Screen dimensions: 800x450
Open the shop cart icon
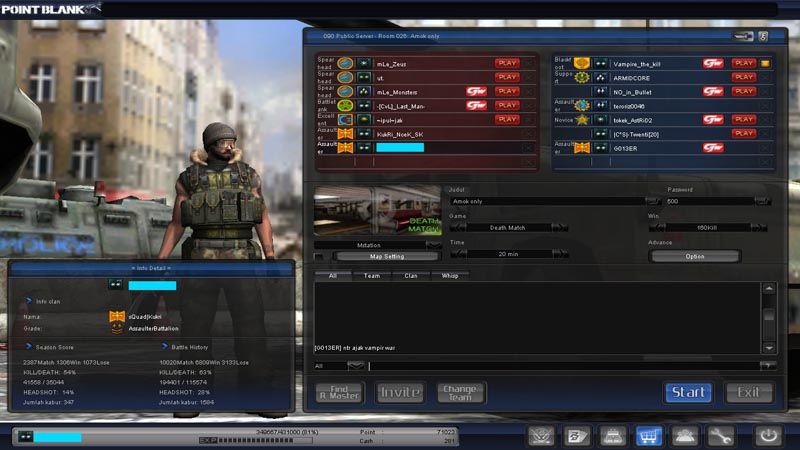pos(648,436)
